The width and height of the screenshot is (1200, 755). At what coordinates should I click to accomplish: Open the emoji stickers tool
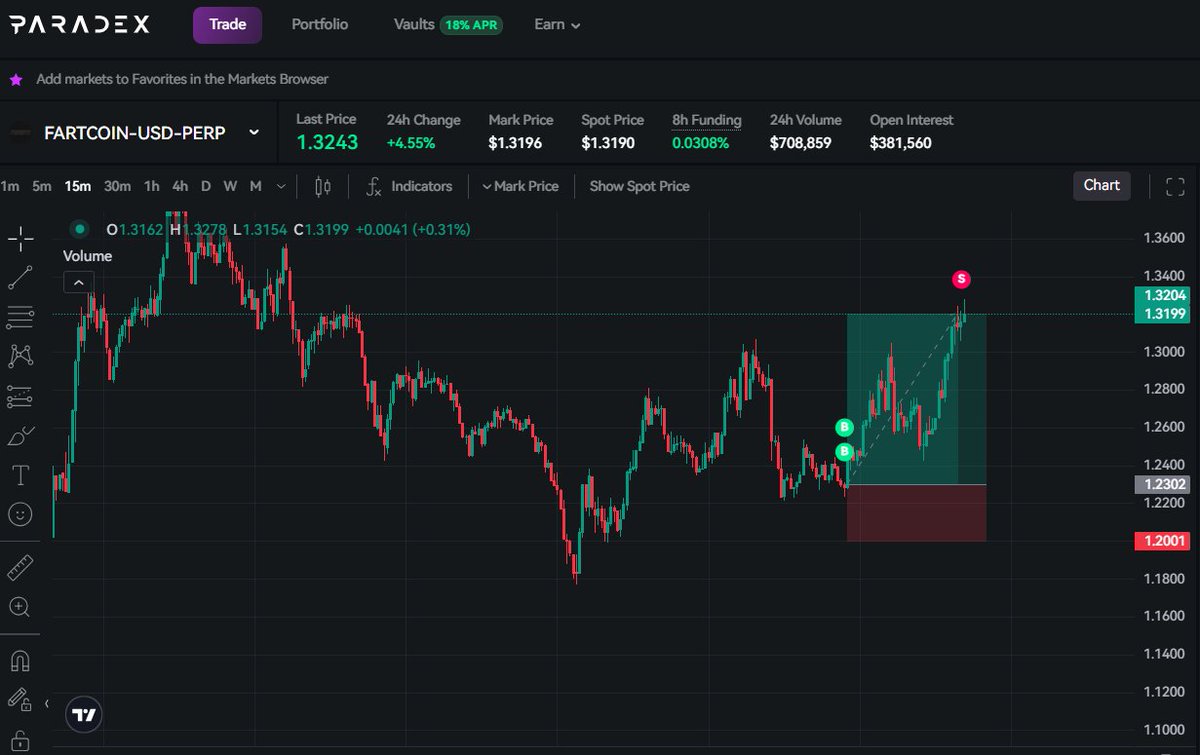click(x=20, y=514)
